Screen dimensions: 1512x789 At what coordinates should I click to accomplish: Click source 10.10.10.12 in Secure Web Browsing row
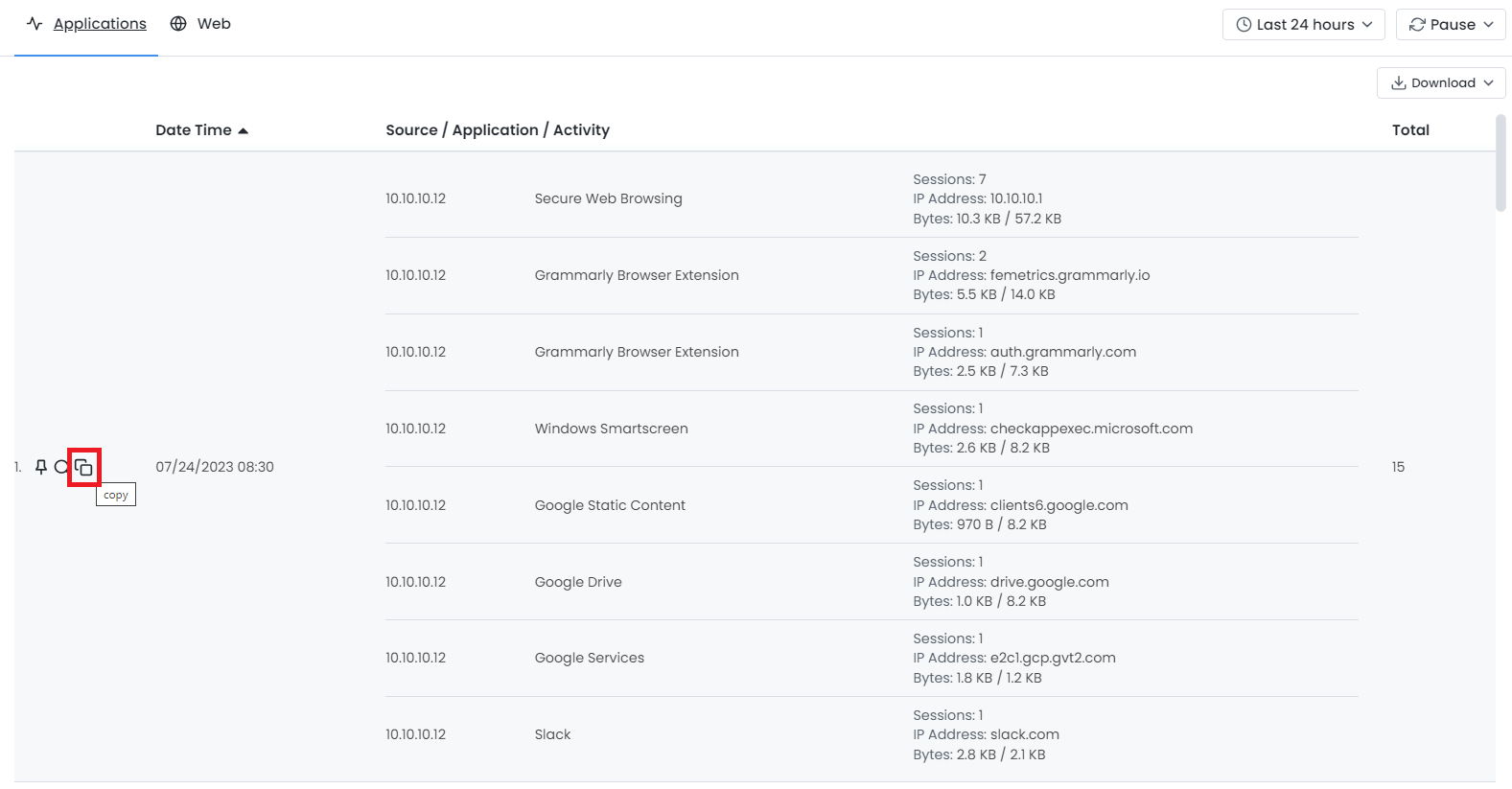(x=416, y=198)
